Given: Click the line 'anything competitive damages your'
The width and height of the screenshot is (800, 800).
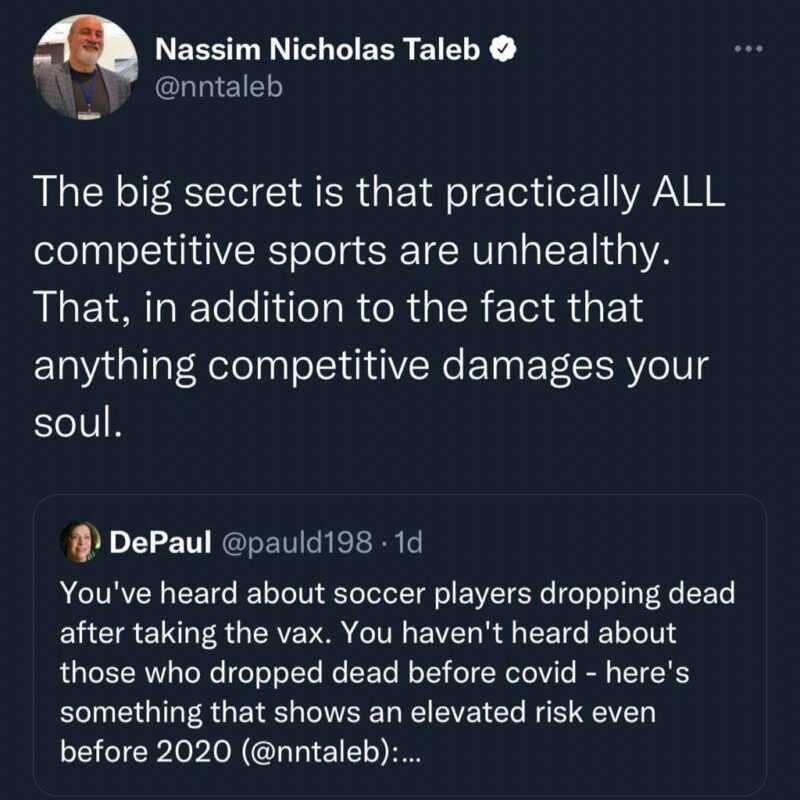Looking at the screenshot, I should (x=370, y=364).
